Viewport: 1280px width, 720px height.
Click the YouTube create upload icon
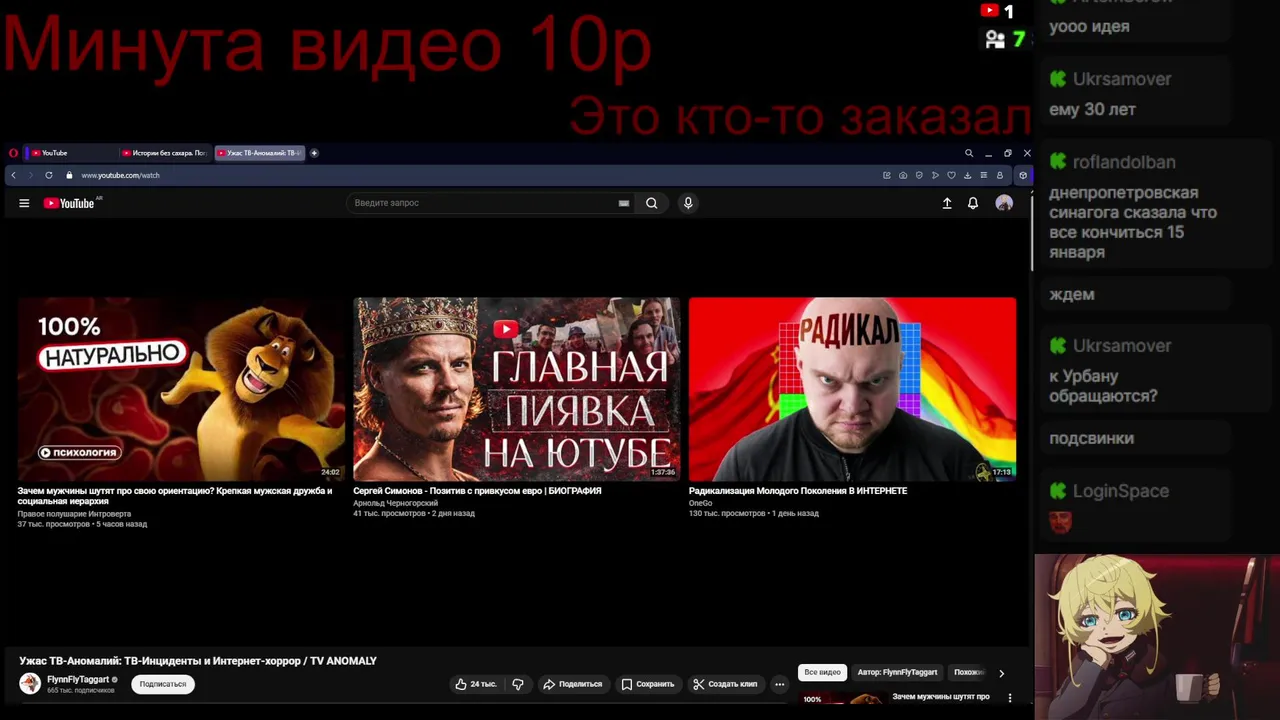click(947, 203)
